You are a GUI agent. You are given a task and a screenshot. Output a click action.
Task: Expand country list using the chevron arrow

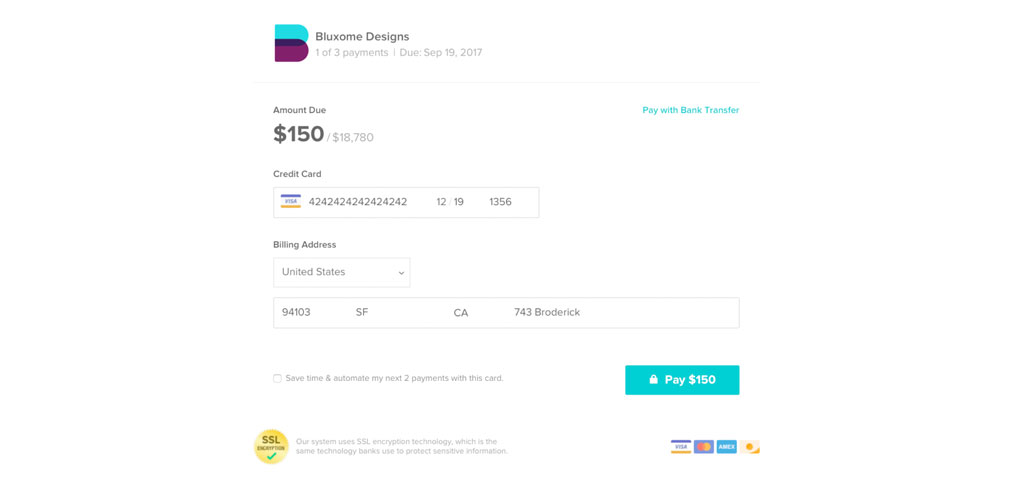click(x=401, y=273)
